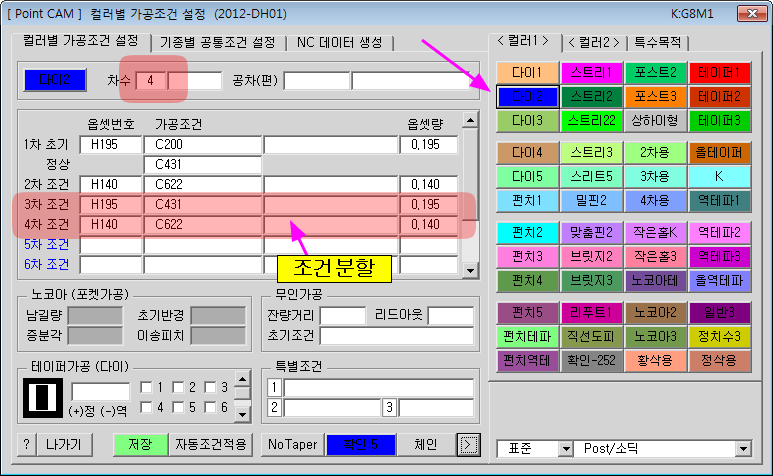Select the 스트리22 color swatch

[591, 121]
